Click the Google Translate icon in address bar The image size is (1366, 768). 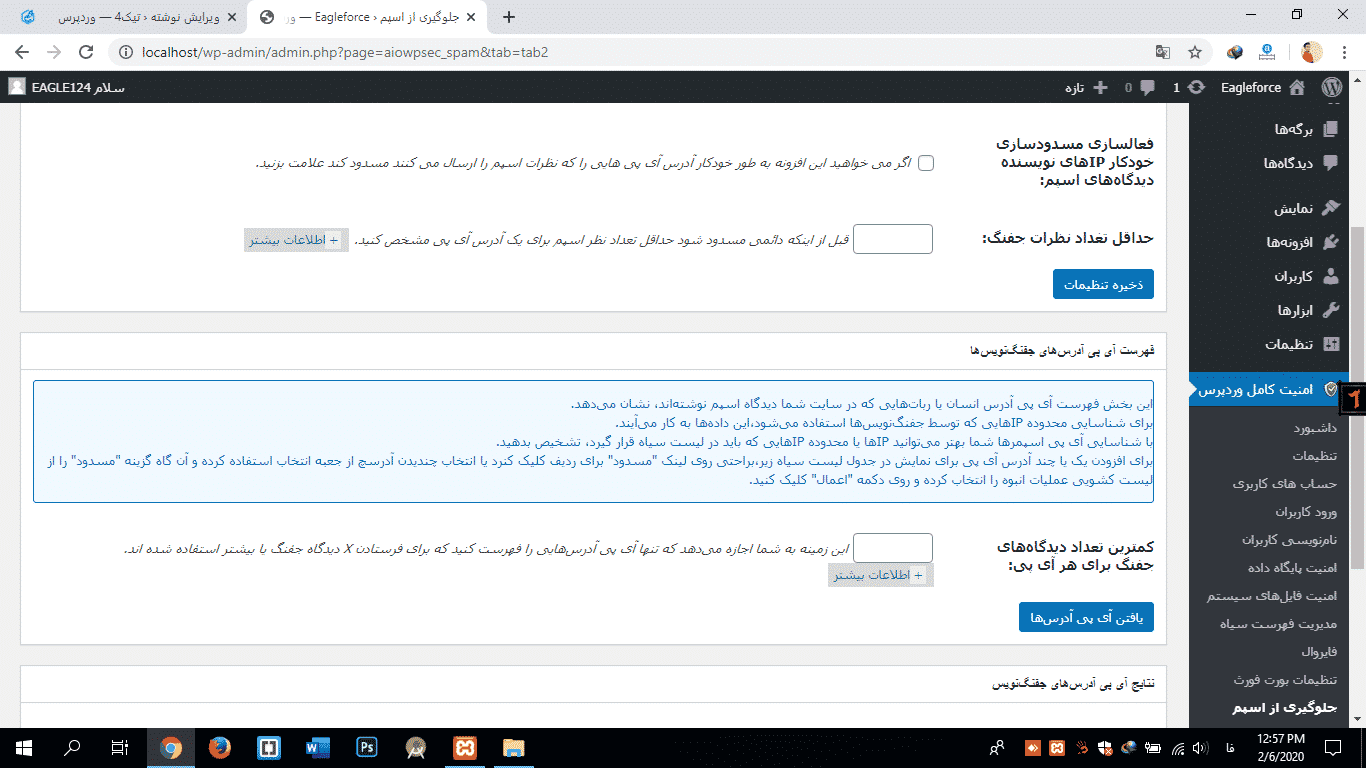pyautogui.click(x=1163, y=52)
